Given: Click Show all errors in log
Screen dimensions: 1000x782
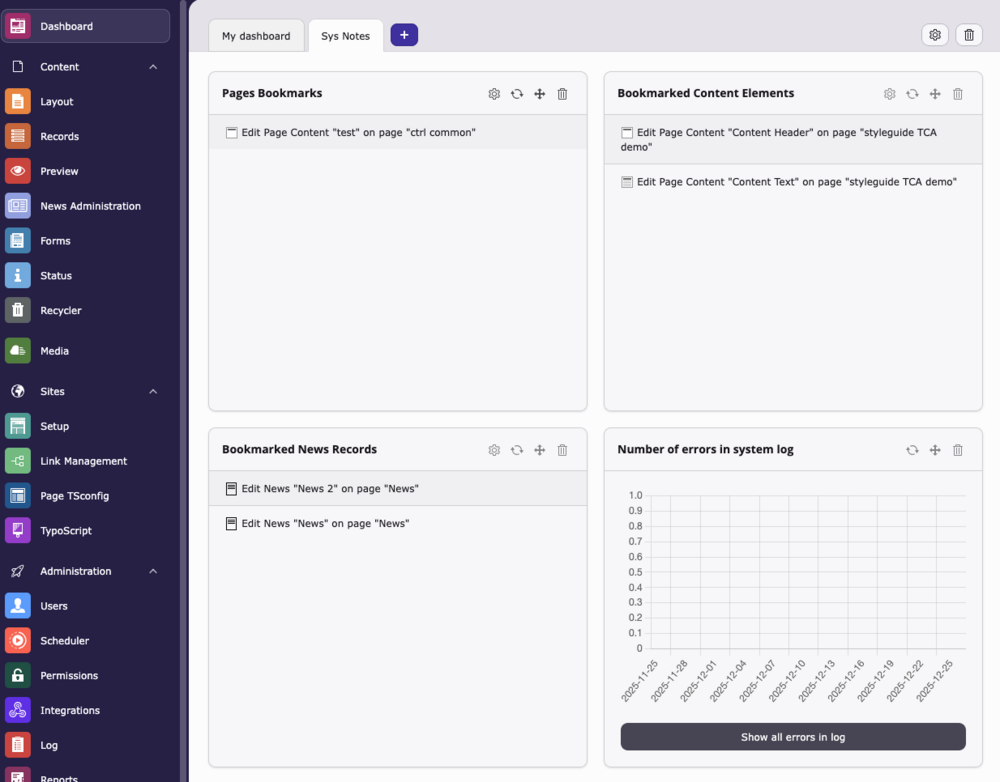Looking at the screenshot, I should click(x=793, y=737).
